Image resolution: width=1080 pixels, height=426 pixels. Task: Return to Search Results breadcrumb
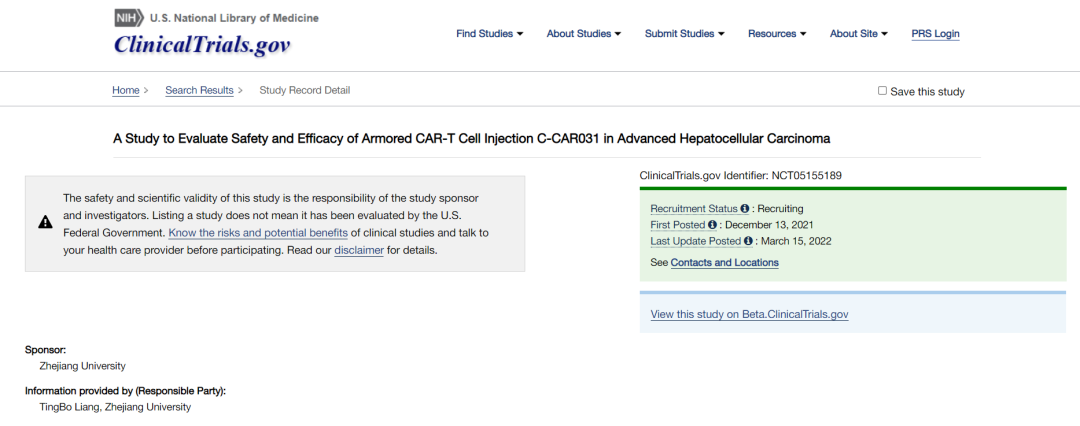click(x=199, y=90)
